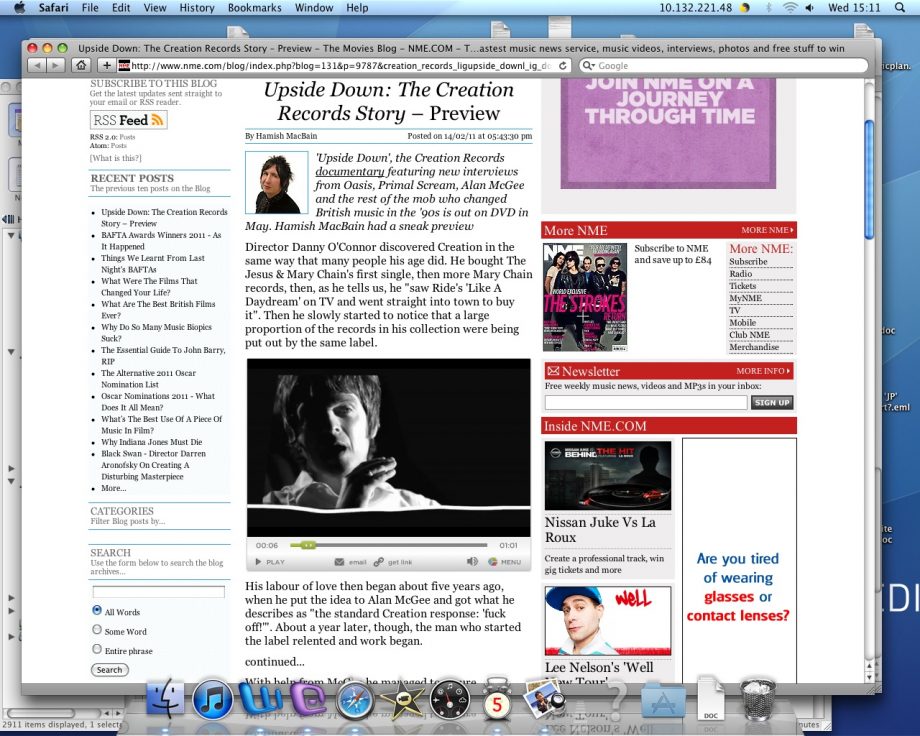The height and width of the screenshot is (736, 920).
Task: Click the author Hamish MacBain photo
Action: [x=276, y=182]
